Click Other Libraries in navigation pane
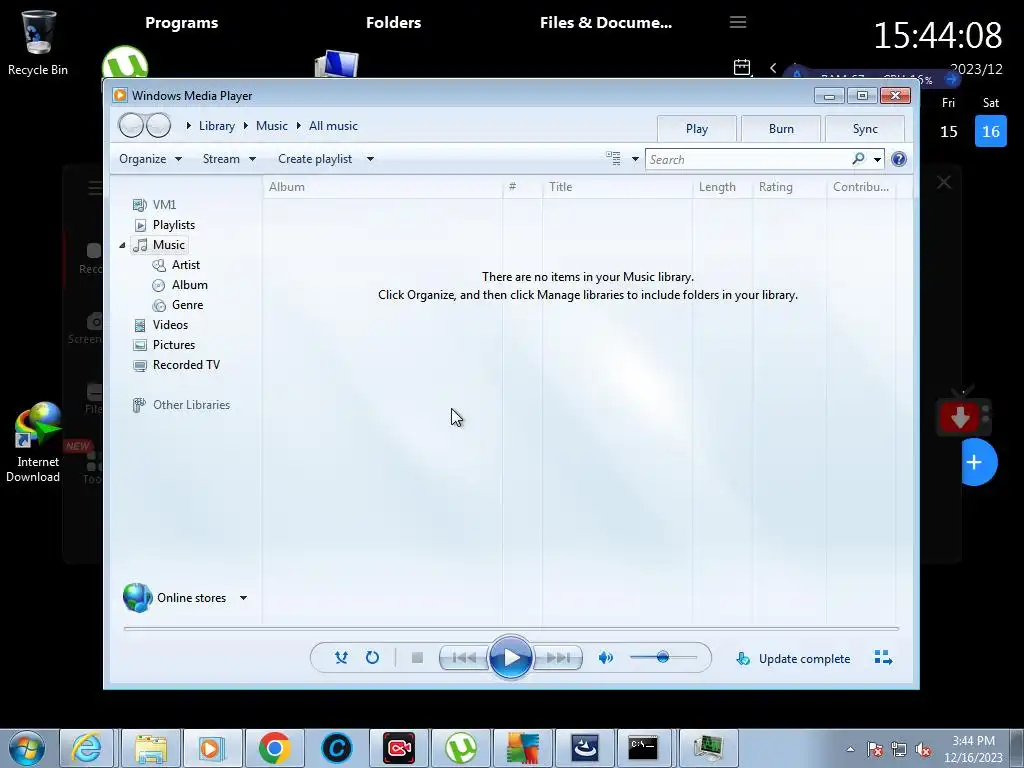The width and height of the screenshot is (1024, 768). point(191,405)
